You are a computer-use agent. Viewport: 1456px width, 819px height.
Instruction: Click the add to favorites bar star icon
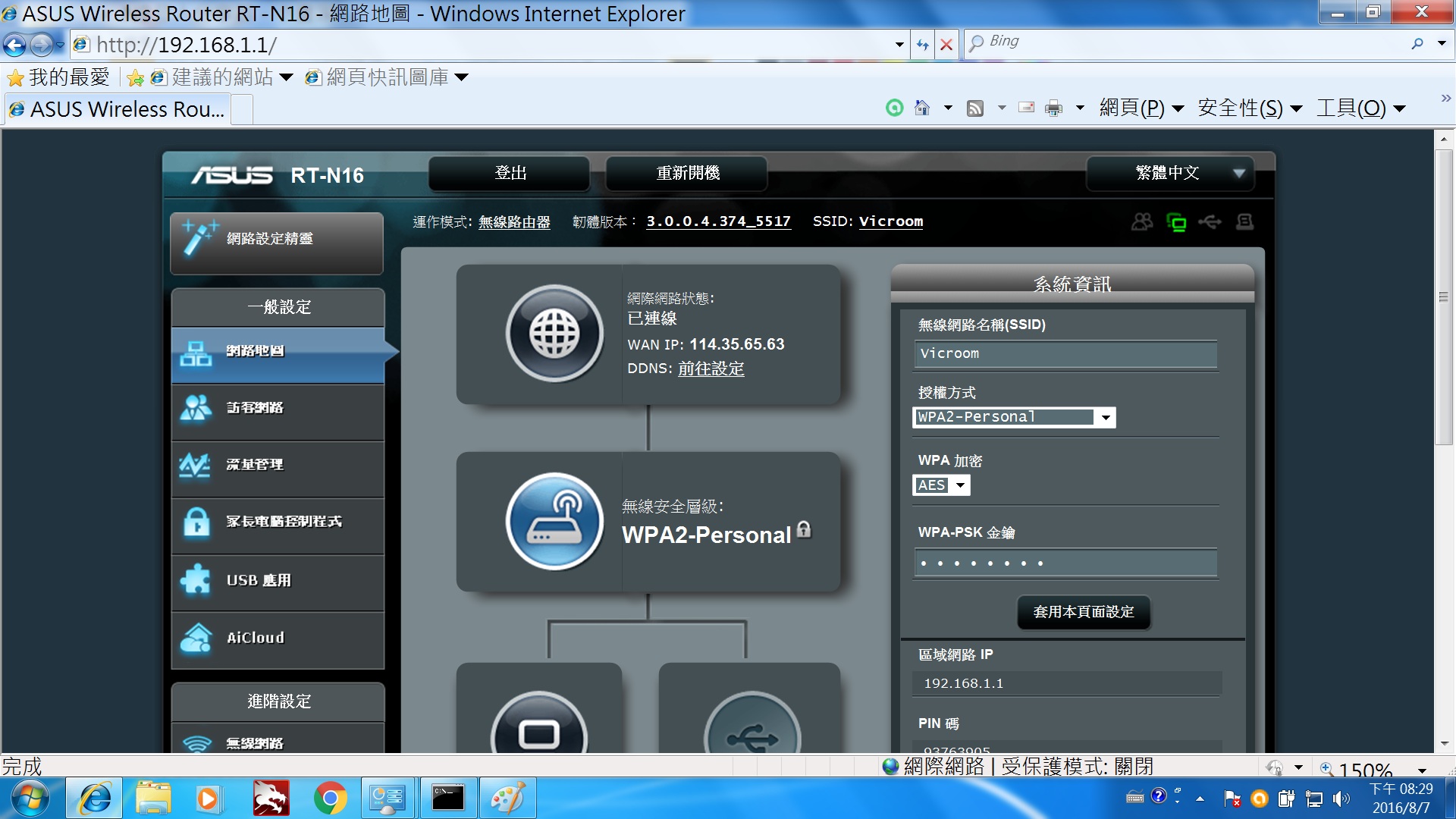coord(136,78)
